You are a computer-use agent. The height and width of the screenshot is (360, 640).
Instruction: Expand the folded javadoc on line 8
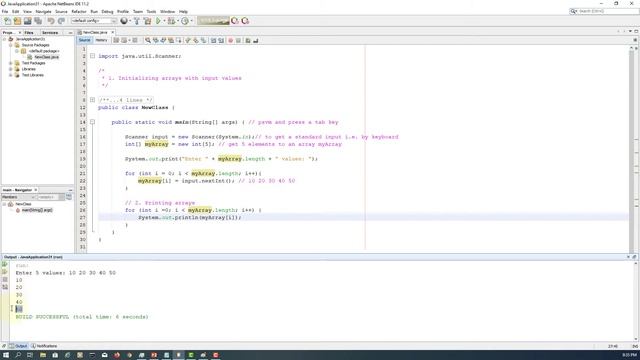point(93,100)
